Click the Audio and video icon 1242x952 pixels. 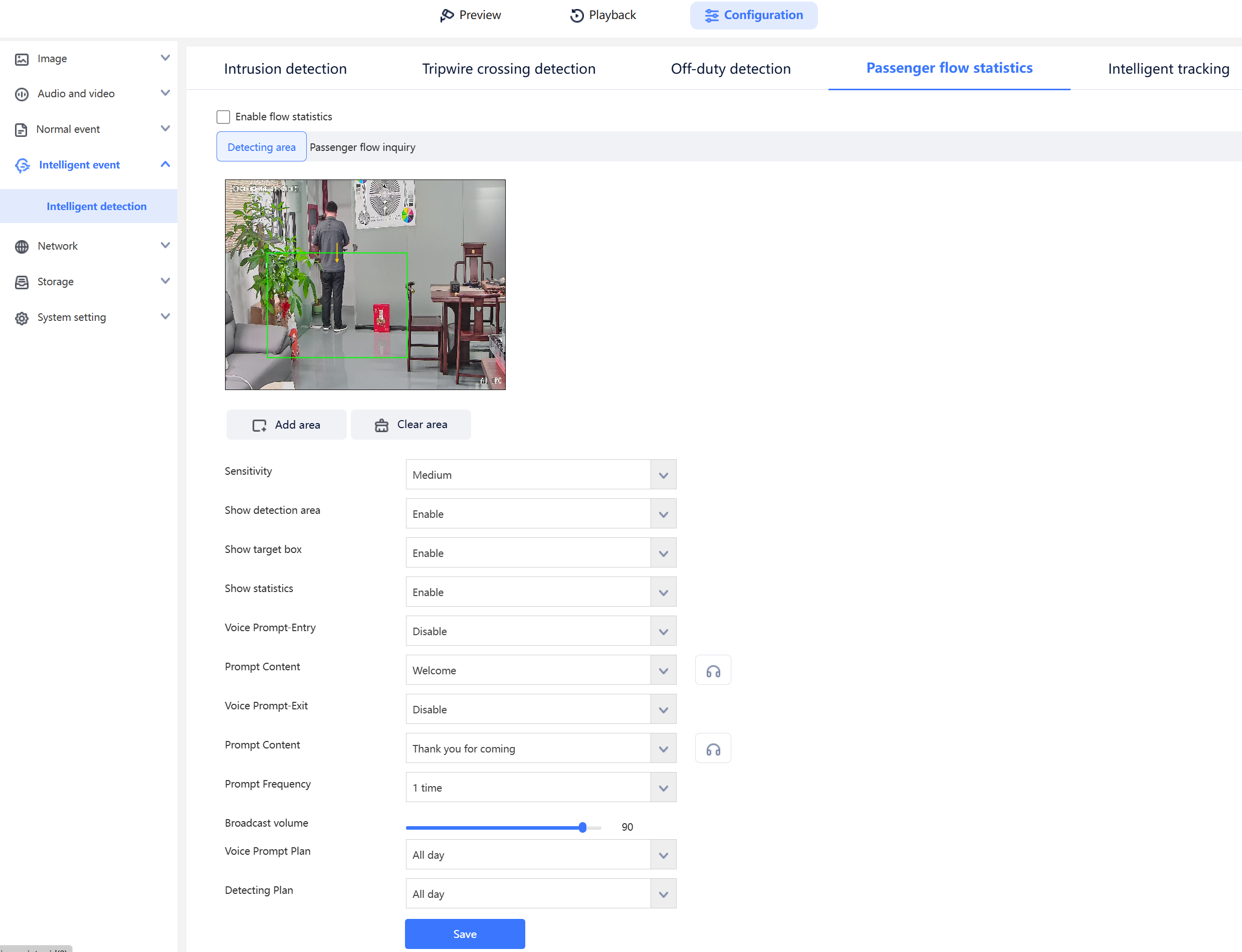[22, 94]
